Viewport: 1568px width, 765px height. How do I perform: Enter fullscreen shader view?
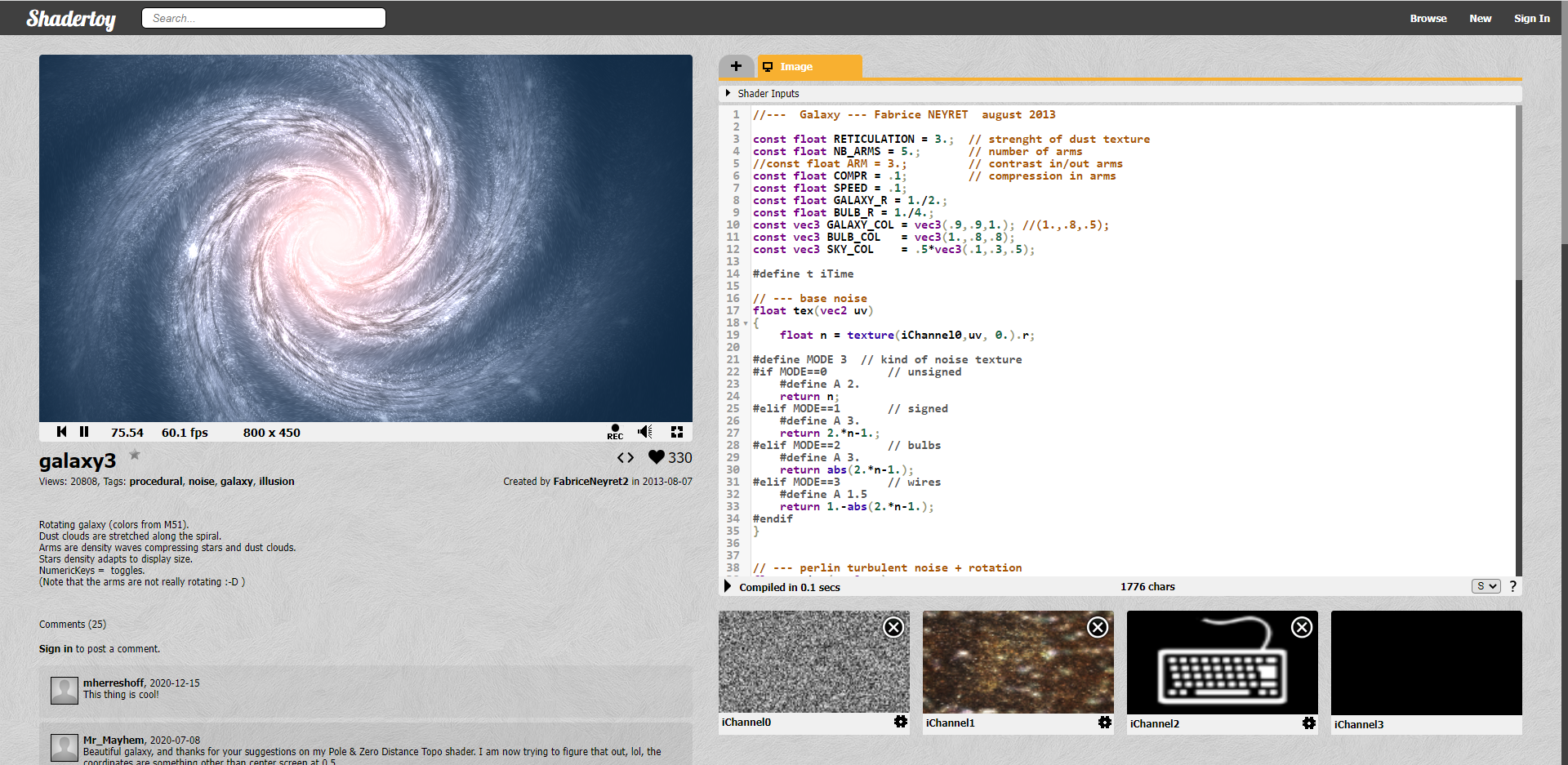676,431
